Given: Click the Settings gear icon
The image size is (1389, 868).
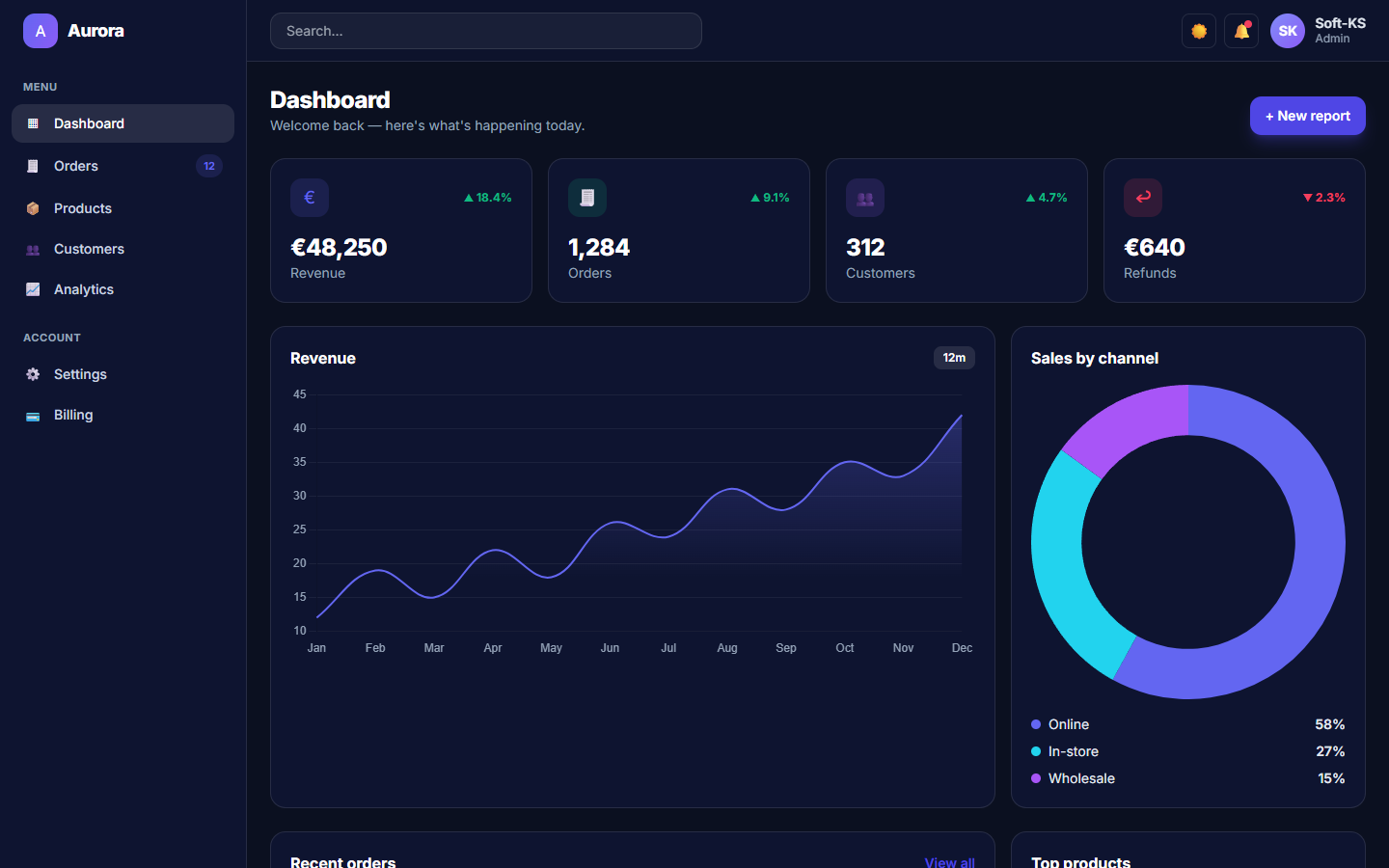Looking at the screenshot, I should (33, 374).
